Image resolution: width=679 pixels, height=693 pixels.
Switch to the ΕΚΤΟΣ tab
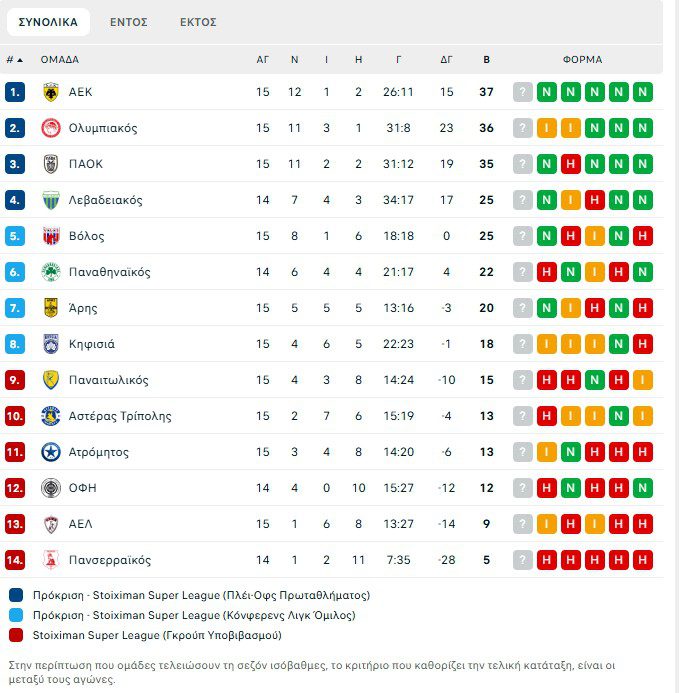tap(198, 22)
